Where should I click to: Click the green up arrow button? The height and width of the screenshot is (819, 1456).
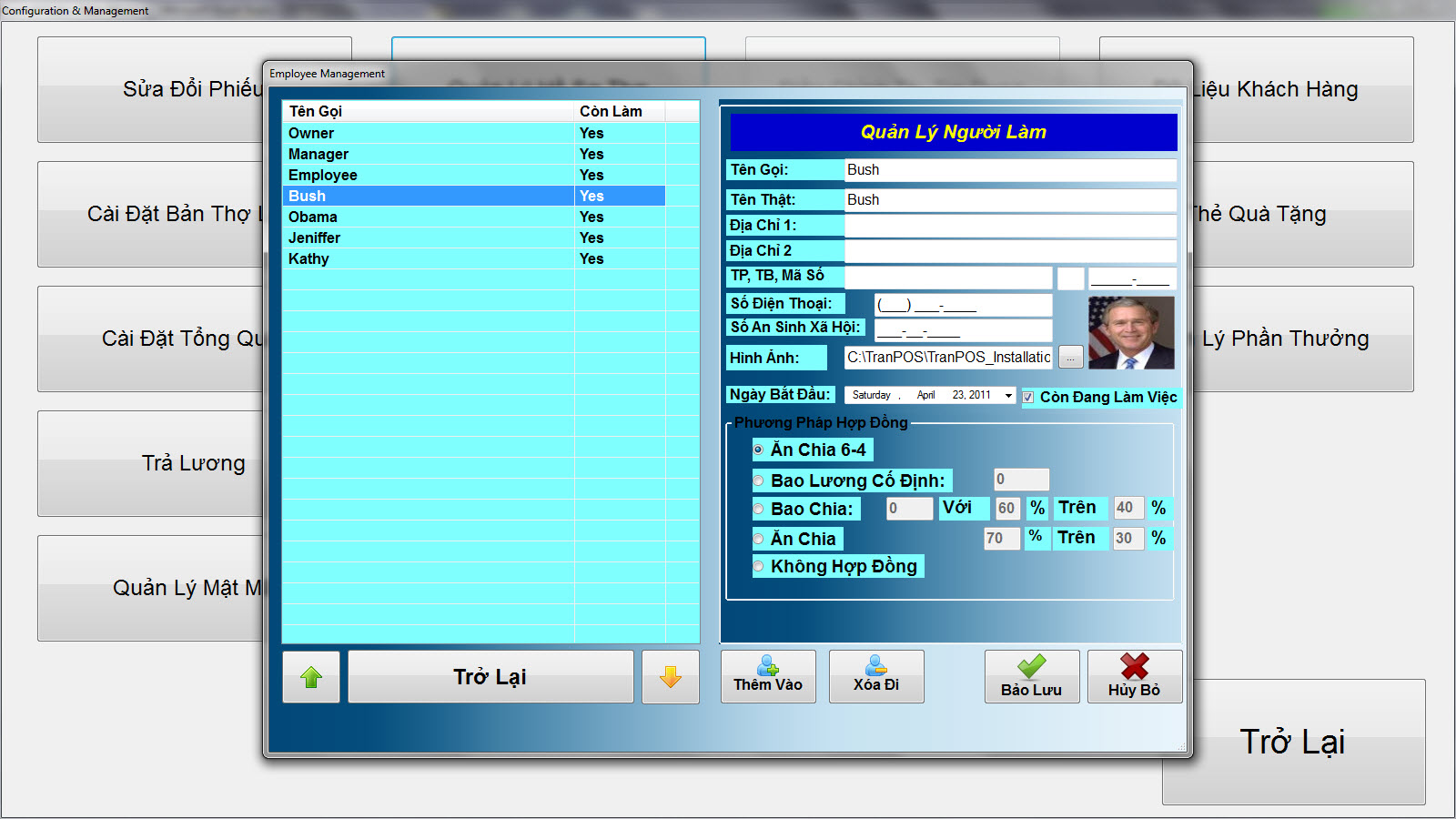pos(311,677)
